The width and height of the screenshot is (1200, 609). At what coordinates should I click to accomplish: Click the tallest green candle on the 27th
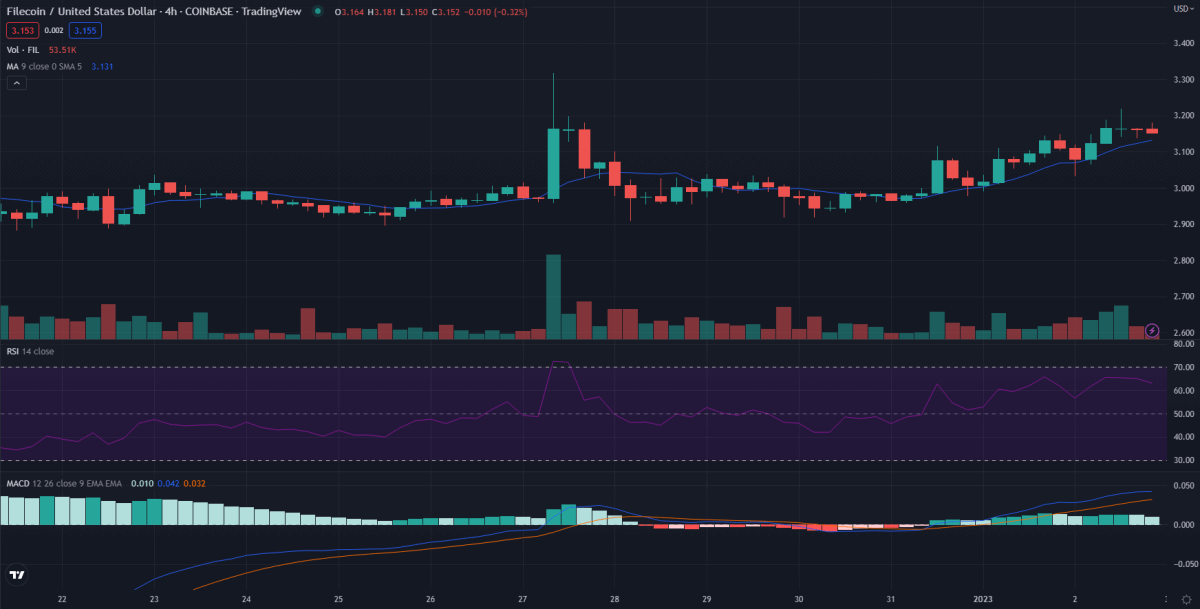click(x=553, y=164)
